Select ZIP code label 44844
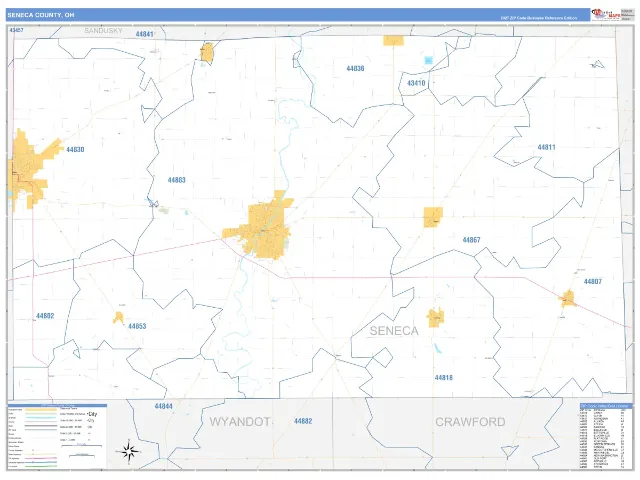The image size is (640, 480). (x=163, y=406)
